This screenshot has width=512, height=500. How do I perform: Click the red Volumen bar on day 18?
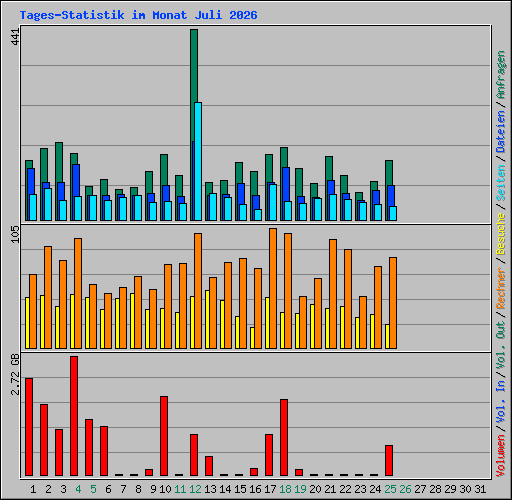point(284,438)
